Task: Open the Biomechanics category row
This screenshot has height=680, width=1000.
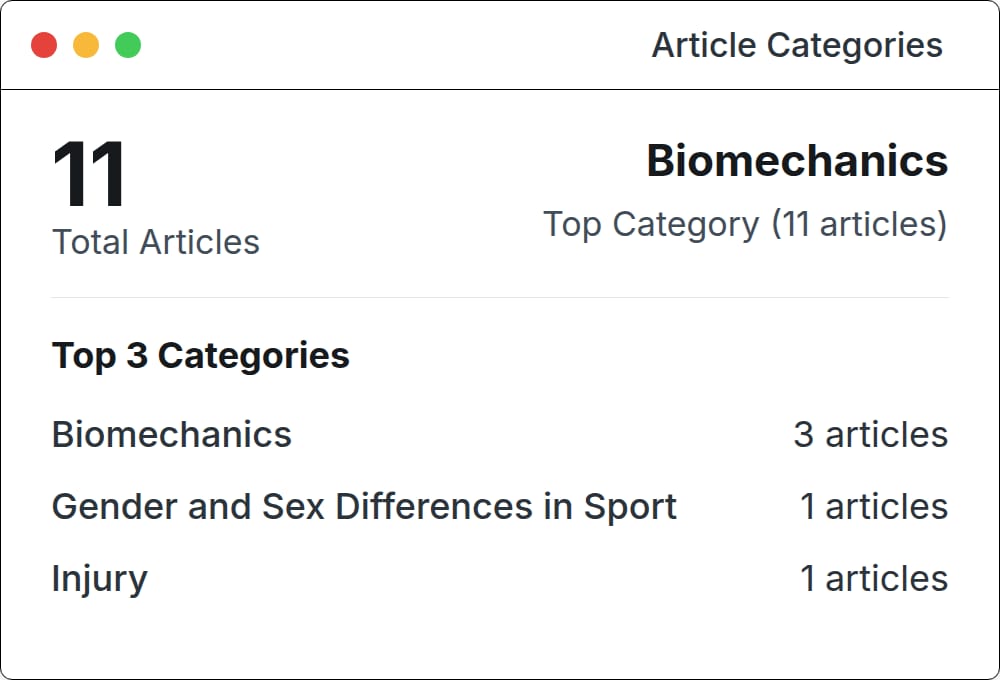Action: pos(500,434)
